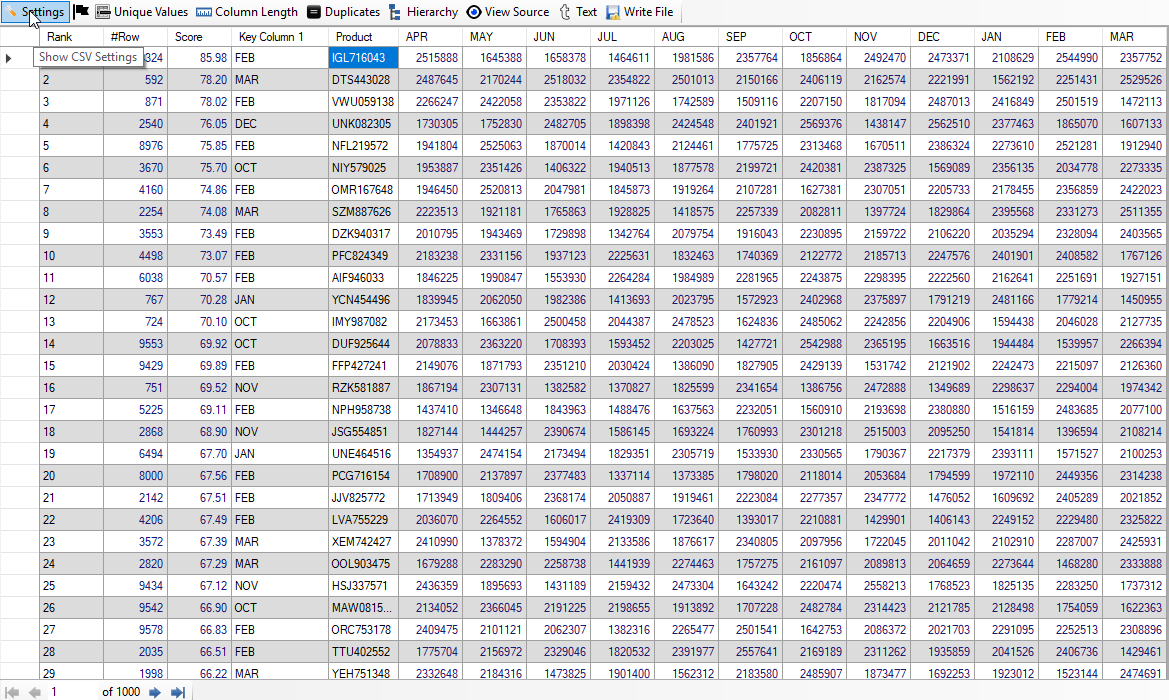Click the Rank column header
Screen dimensions: 1169x700
pyautogui.click(x=70, y=37)
